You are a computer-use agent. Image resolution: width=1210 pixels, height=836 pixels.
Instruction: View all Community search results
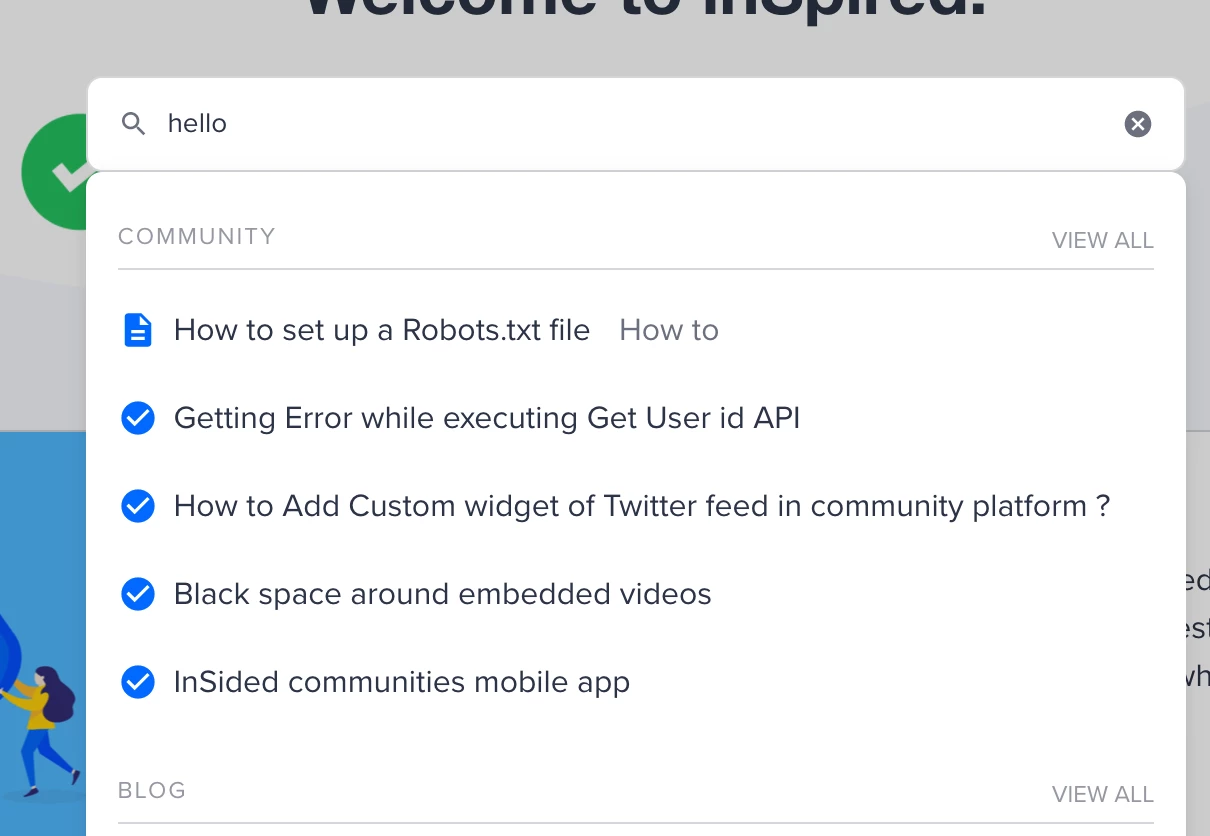coord(1102,241)
